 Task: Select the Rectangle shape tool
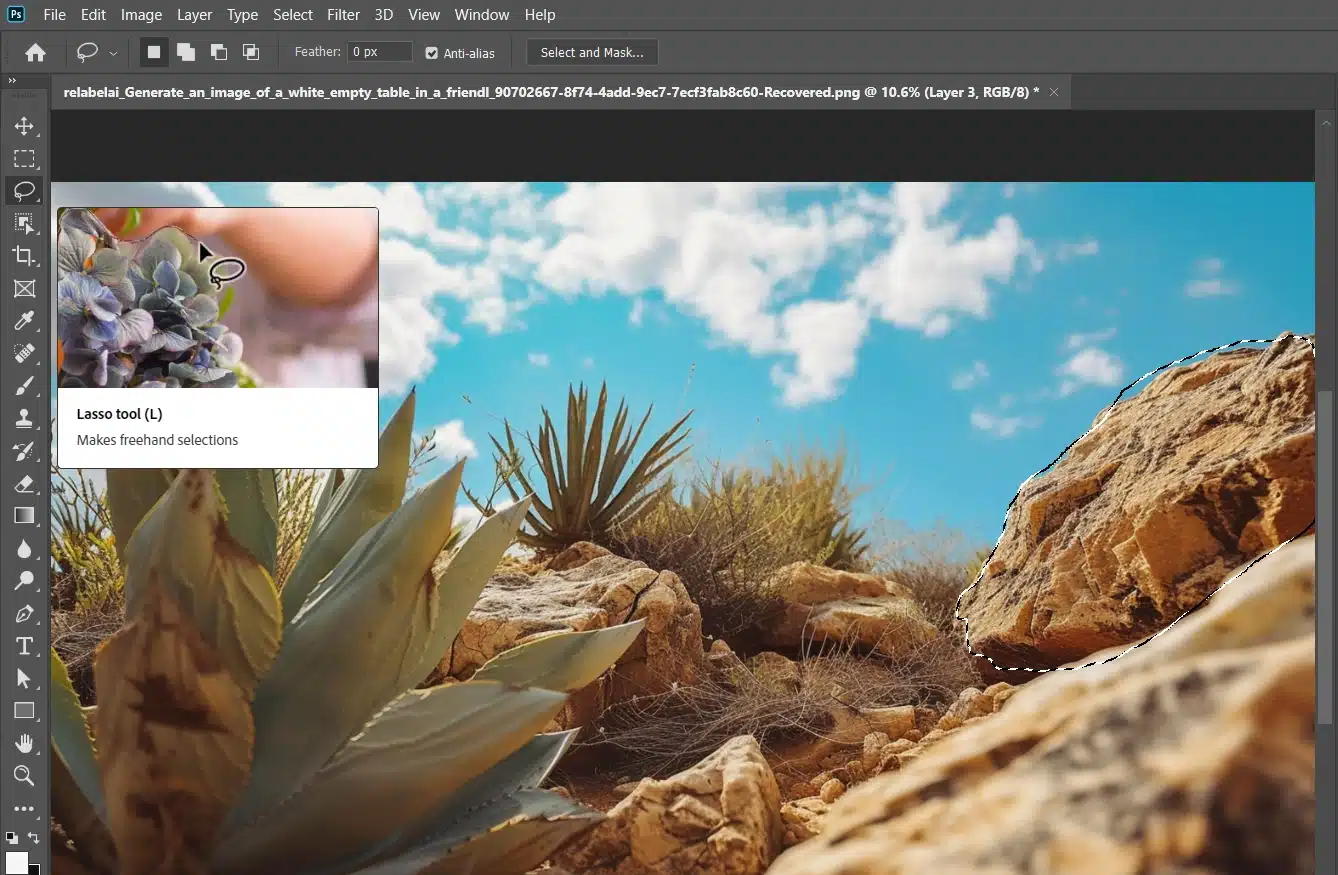pos(24,711)
